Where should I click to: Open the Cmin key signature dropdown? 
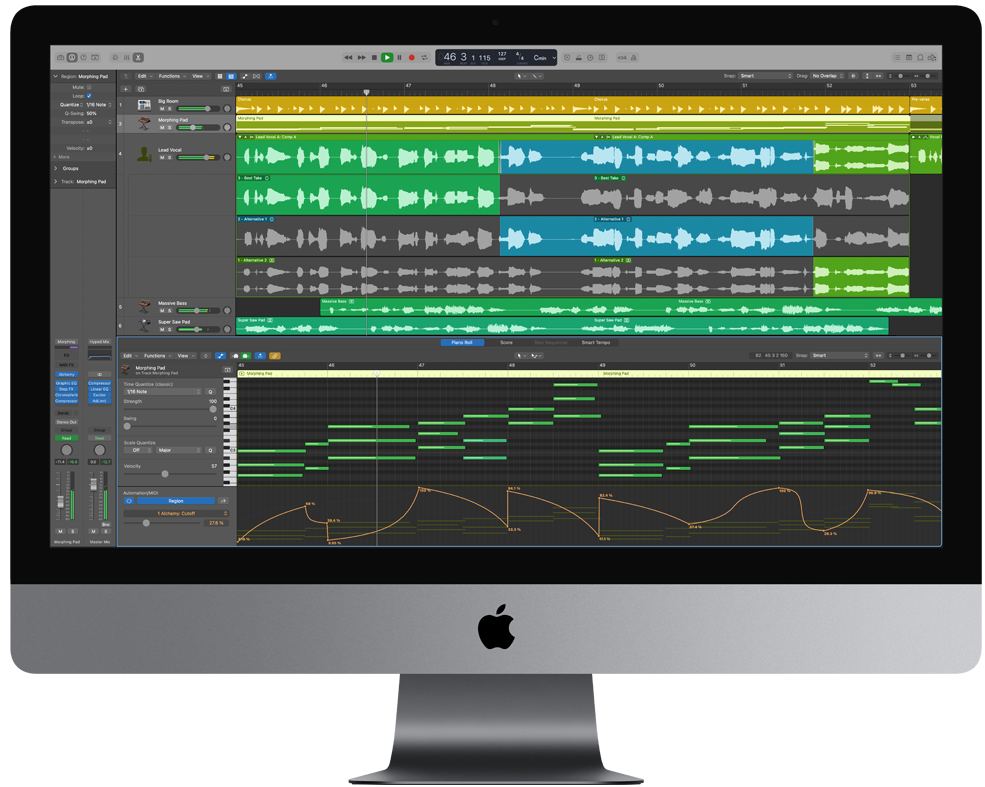click(544, 58)
